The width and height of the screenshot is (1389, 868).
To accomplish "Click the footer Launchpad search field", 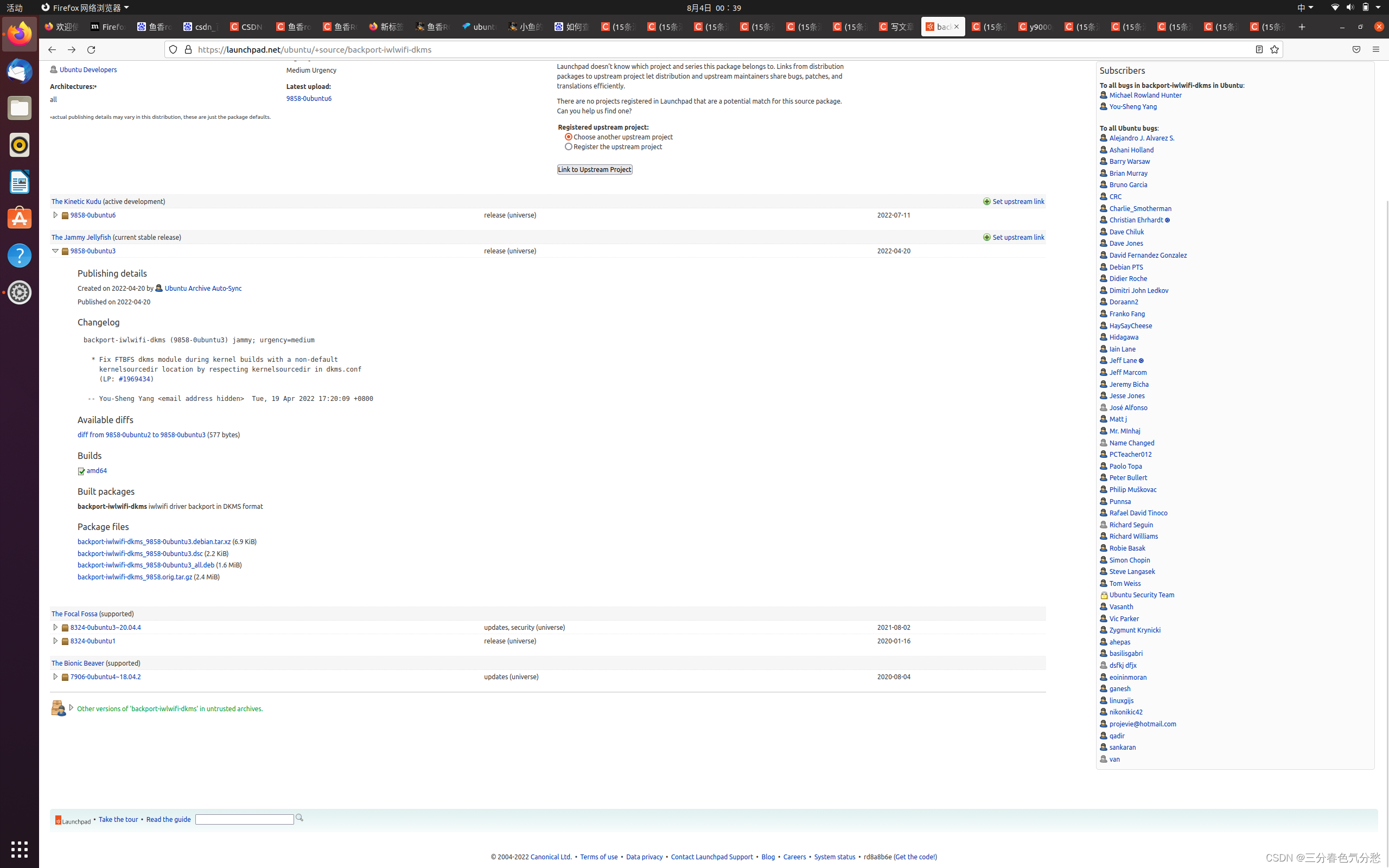I will click(245, 819).
